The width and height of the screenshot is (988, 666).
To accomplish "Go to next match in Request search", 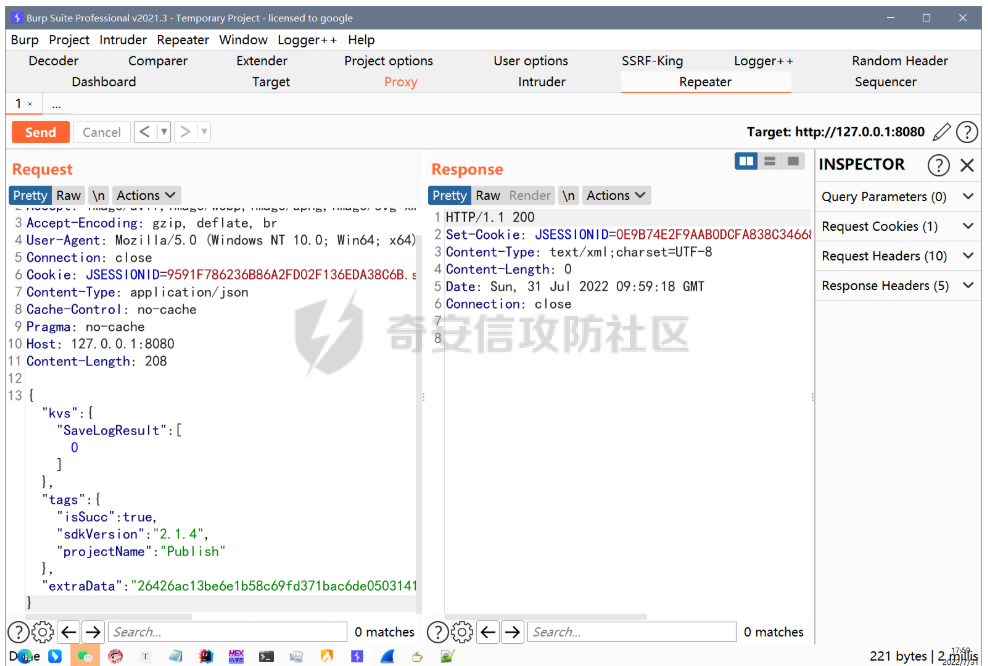I will pyautogui.click(x=93, y=631).
